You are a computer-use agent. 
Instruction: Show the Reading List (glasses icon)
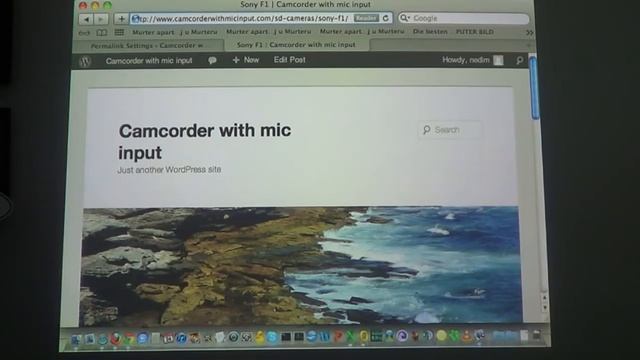(84, 32)
